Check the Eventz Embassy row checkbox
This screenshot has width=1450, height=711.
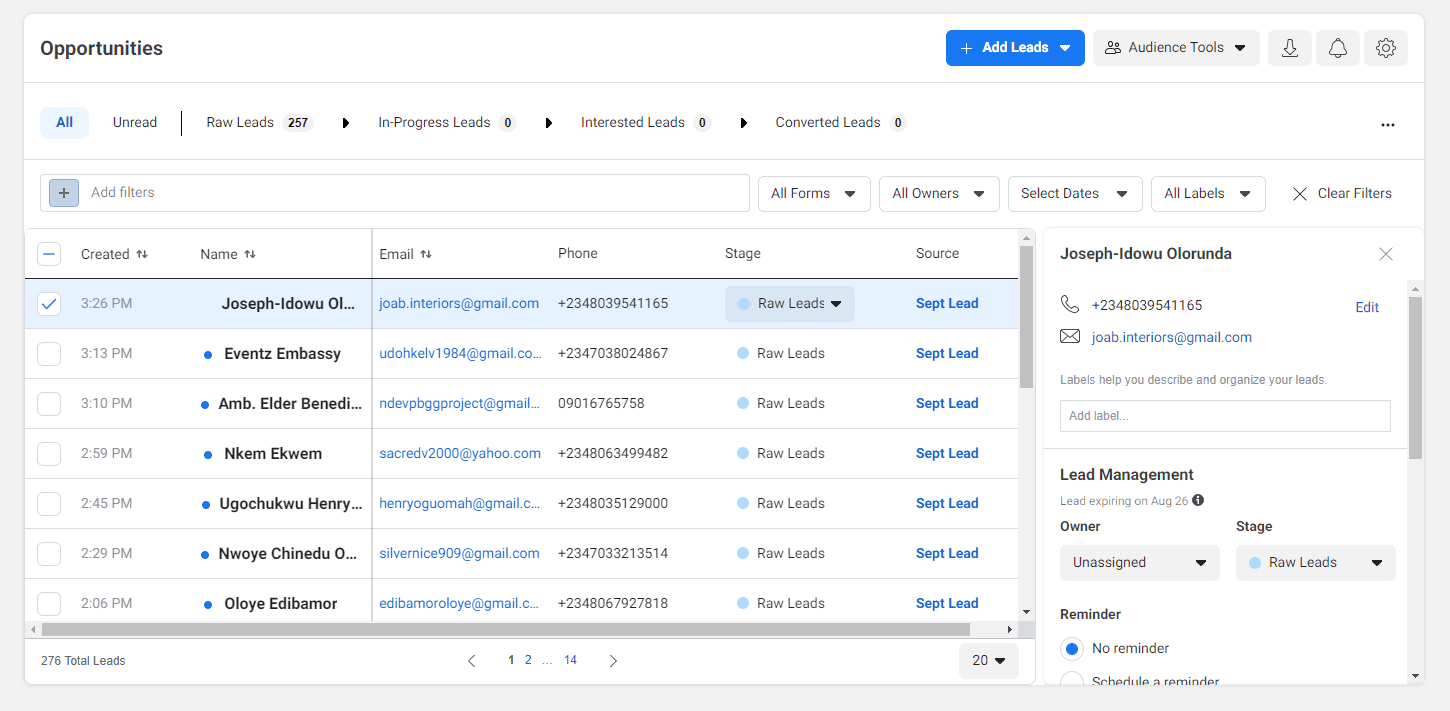49,354
